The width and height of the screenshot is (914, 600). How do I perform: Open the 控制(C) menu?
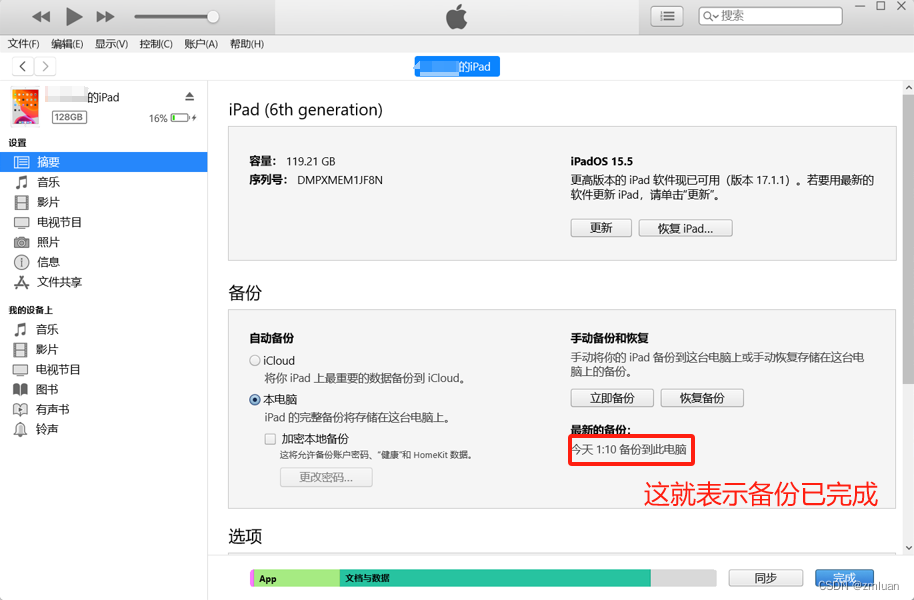[x=156, y=44]
